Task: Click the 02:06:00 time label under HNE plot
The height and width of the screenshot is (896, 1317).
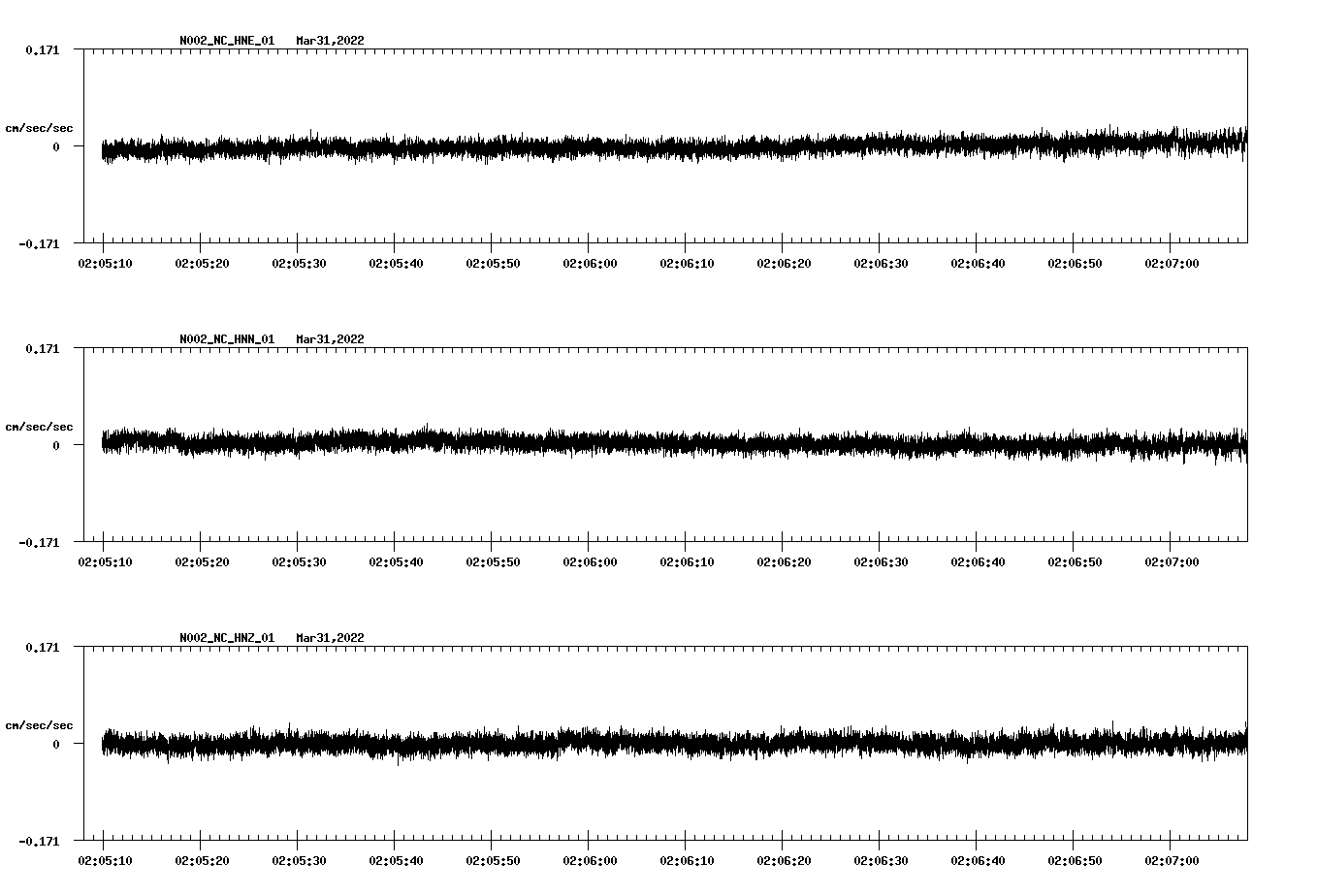Action: click(x=590, y=263)
